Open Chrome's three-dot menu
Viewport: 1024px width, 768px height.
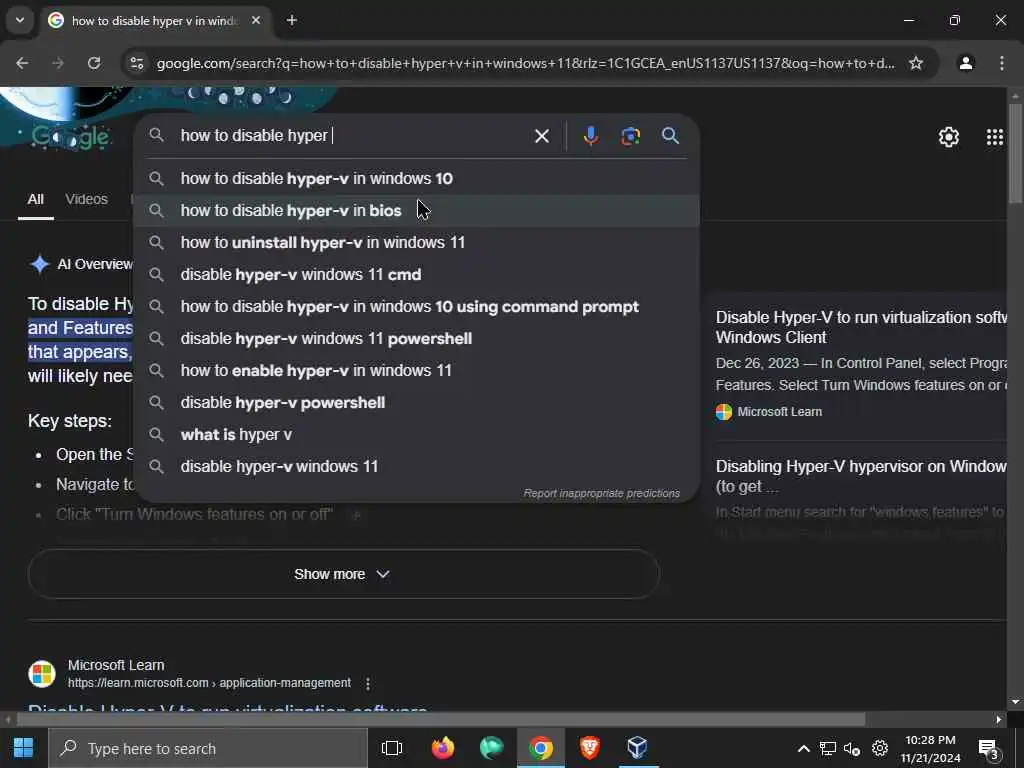point(1001,63)
